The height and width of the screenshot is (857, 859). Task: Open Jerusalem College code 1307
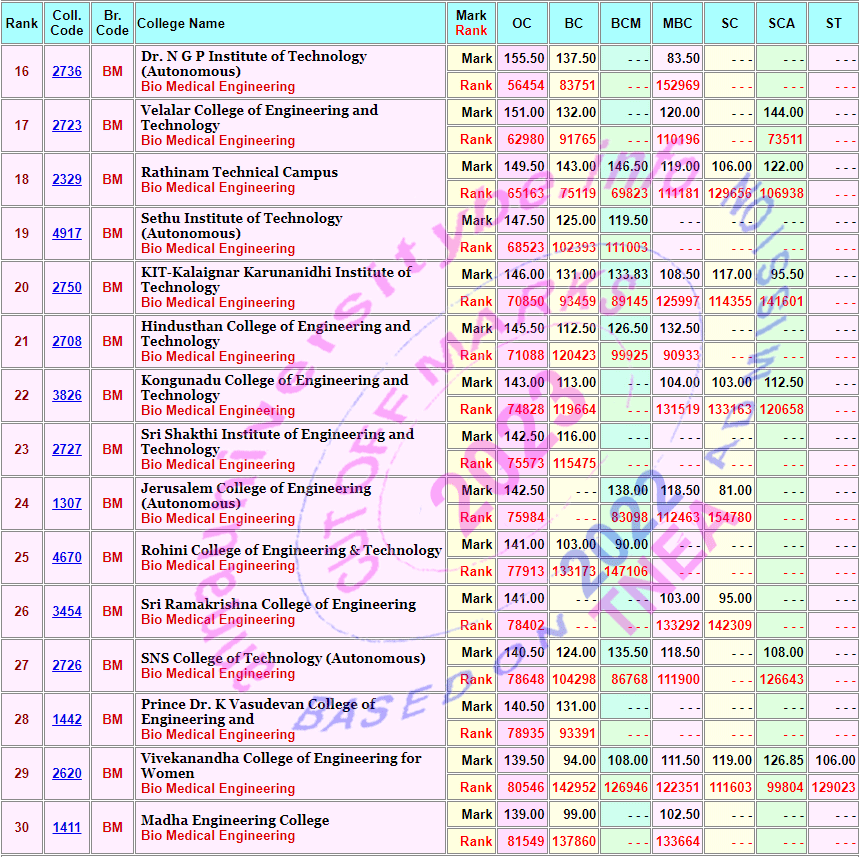click(x=67, y=504)
